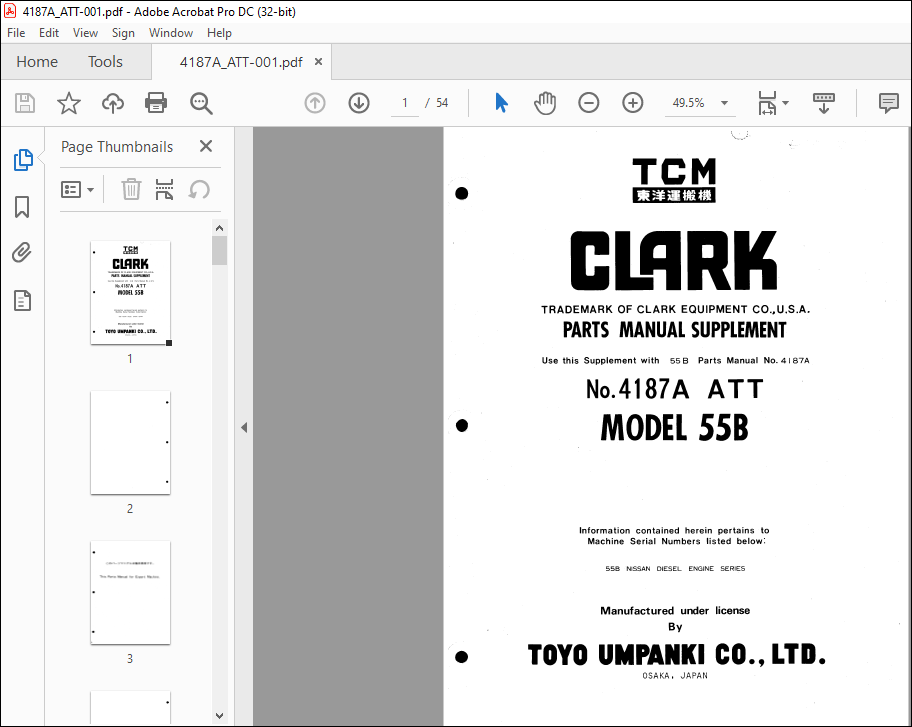This screenshot has width=912, height=727.
Task: Collapse the navigation pane with left triangle
Action: click(x=244, y=427)
